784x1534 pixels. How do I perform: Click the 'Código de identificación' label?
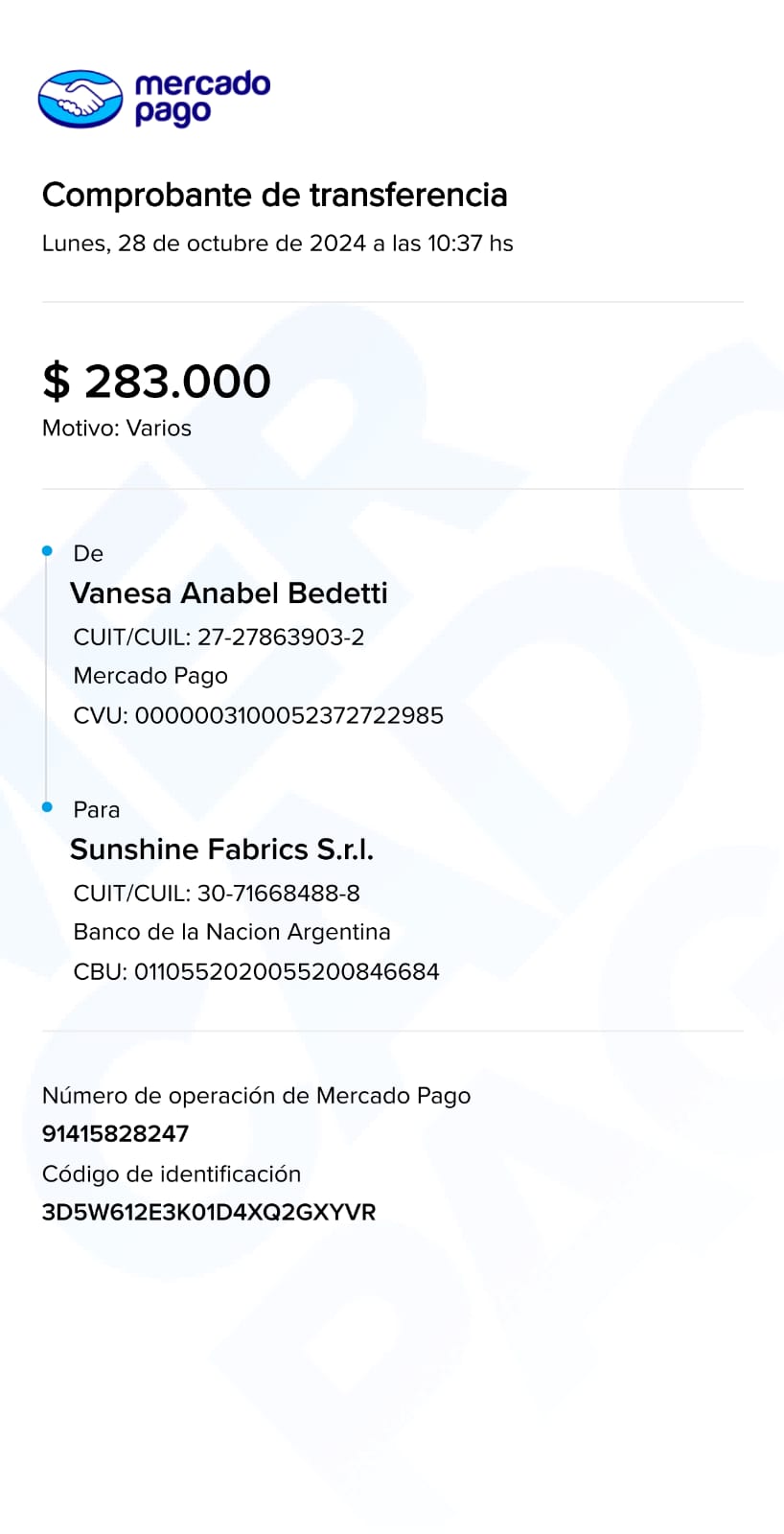(172, 1174)
